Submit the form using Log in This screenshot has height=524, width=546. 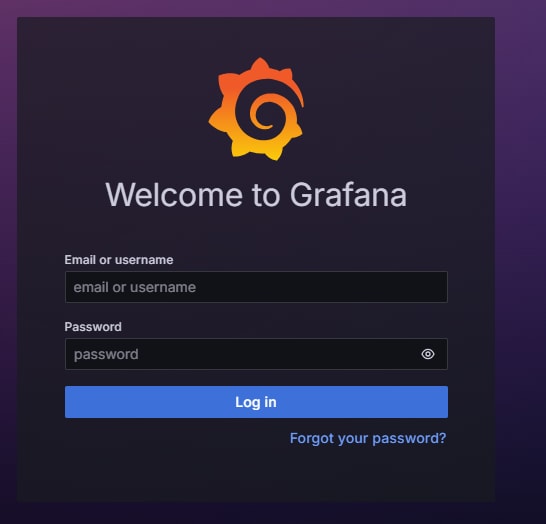(x=256, y=402)
